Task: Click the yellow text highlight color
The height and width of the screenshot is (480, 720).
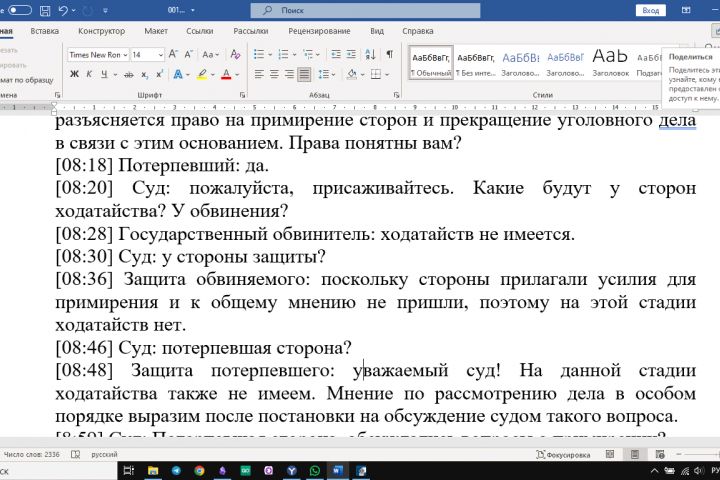Action: (201, 74)
